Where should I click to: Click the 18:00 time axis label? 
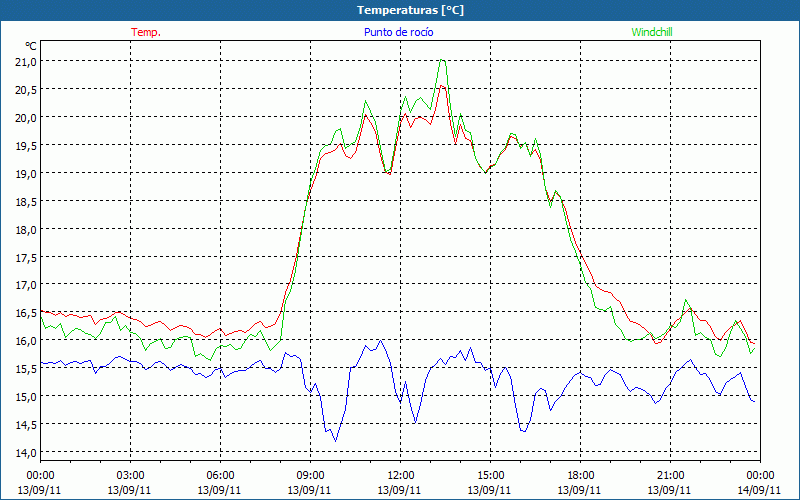click(x=580, y=476)
